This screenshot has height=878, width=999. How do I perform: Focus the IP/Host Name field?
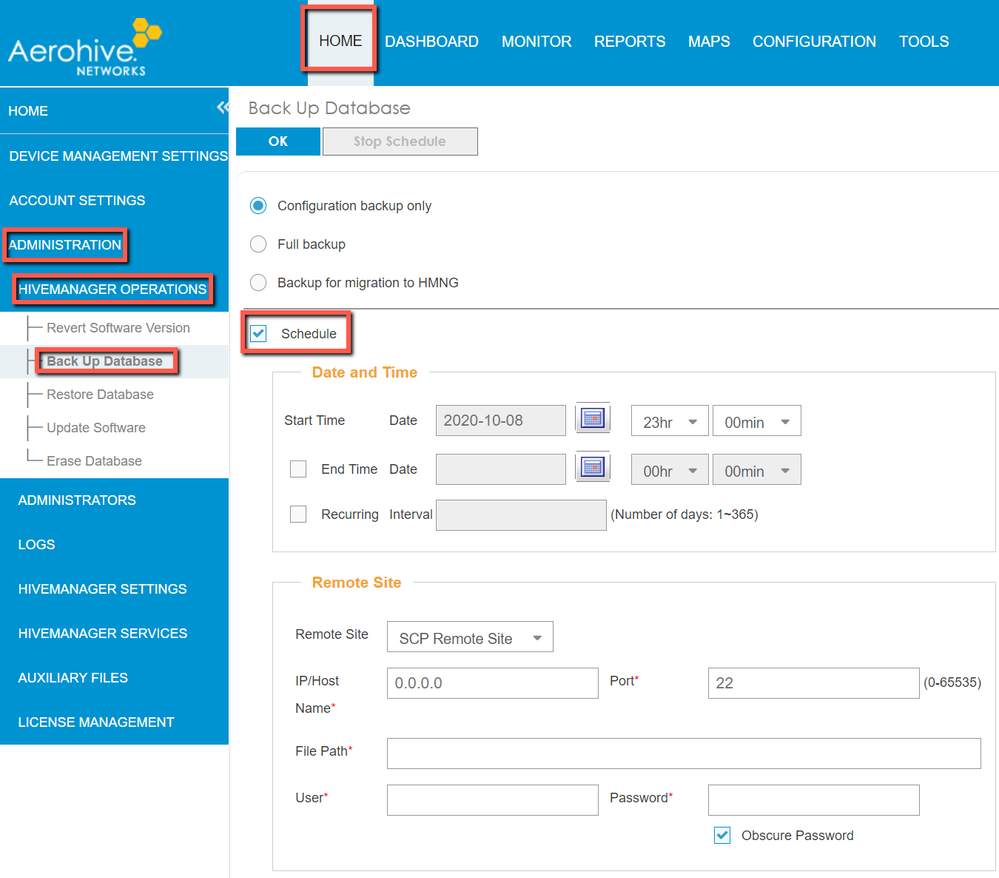coord(492,683)
